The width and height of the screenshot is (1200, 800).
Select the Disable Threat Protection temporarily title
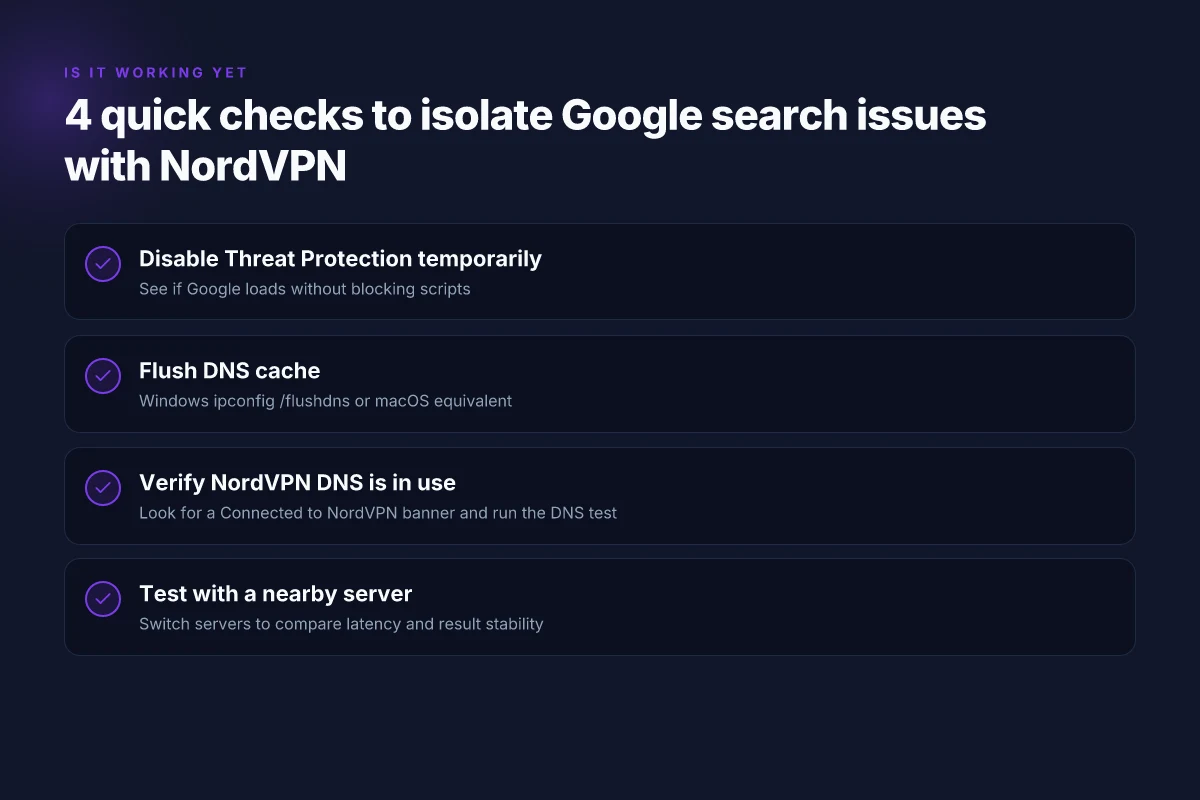(340, 259)
